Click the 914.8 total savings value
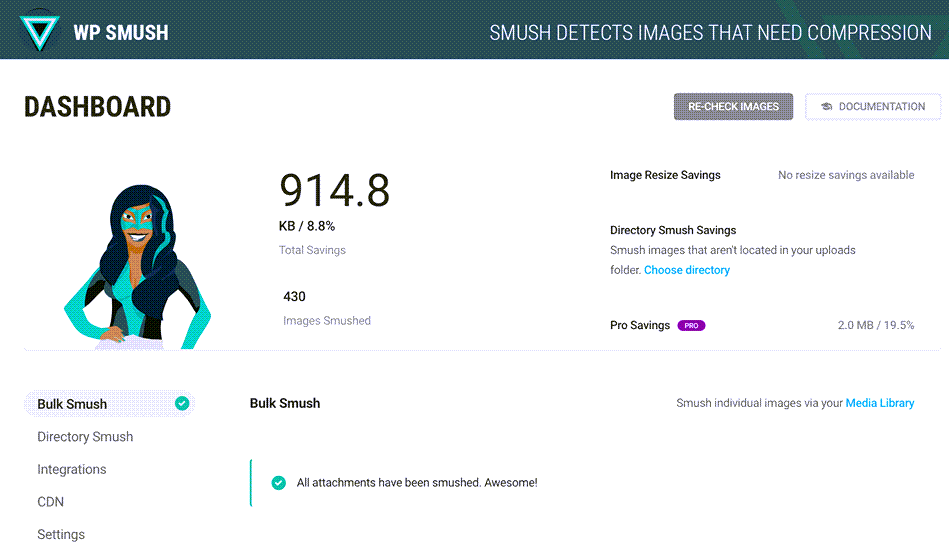The height and width of the screenshot is (549, 949). (334, 190)
